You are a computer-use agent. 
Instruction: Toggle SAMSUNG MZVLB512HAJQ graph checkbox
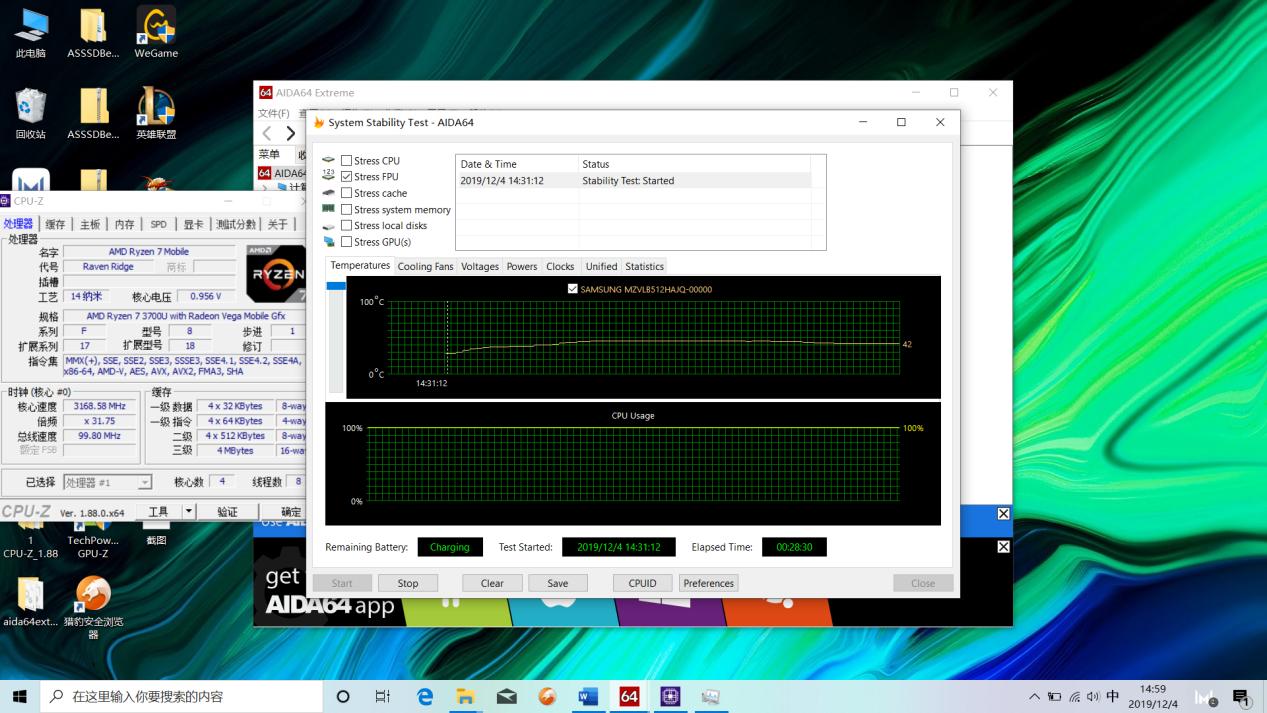click(x=573, y=289)
